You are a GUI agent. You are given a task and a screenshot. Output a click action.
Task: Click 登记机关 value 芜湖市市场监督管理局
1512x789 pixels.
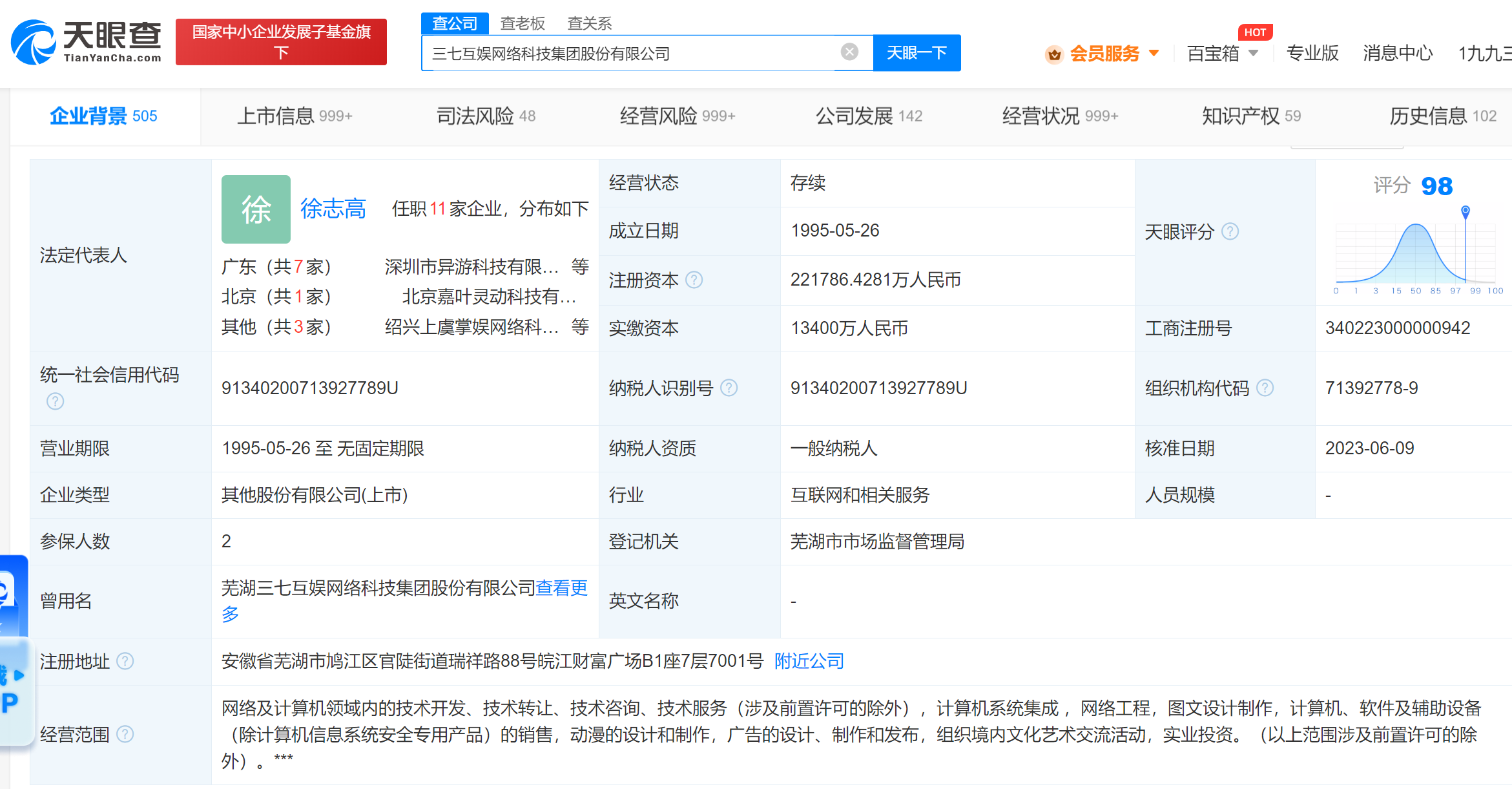[x=877, y=542]
